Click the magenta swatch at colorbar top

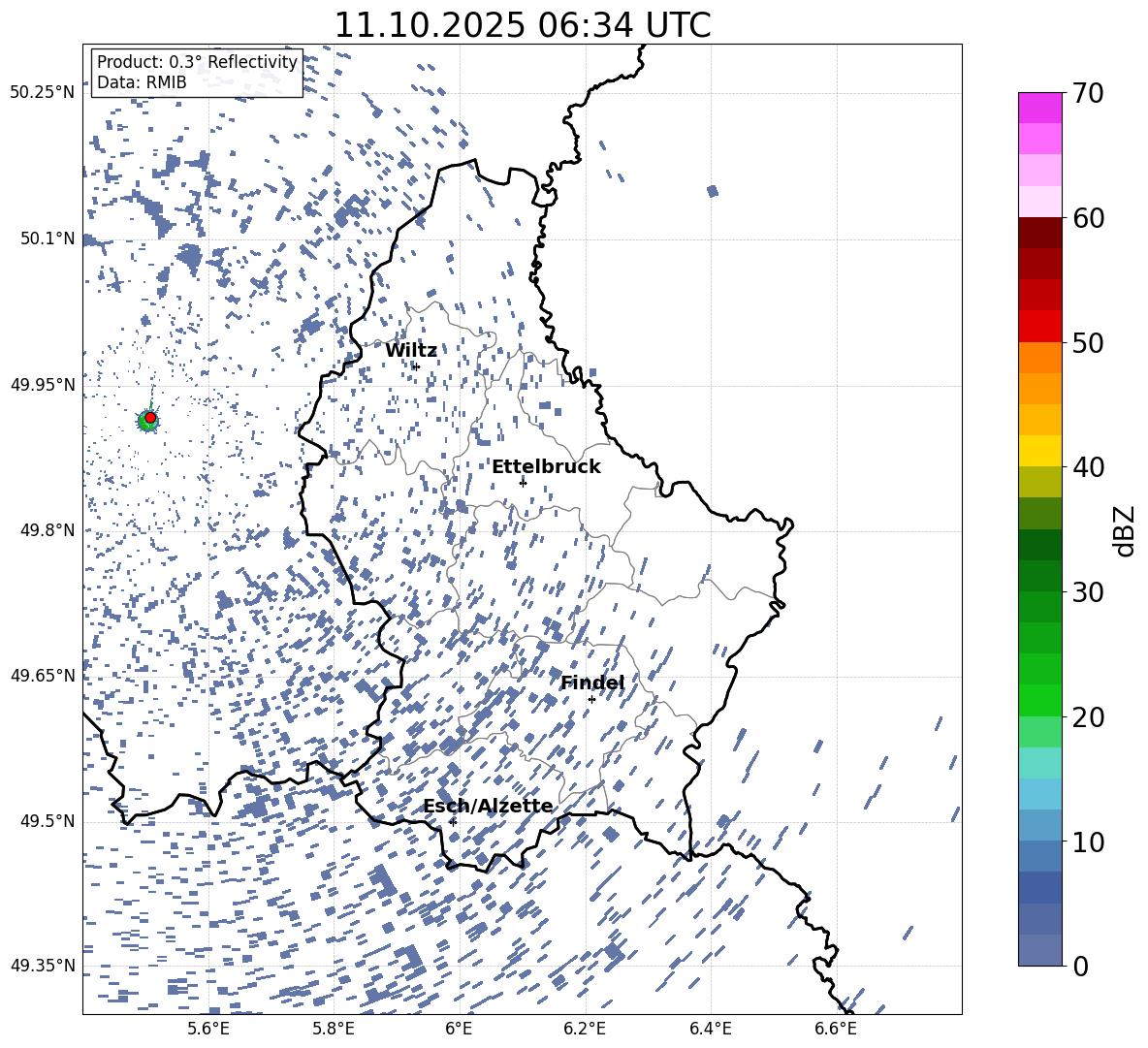1039,109
